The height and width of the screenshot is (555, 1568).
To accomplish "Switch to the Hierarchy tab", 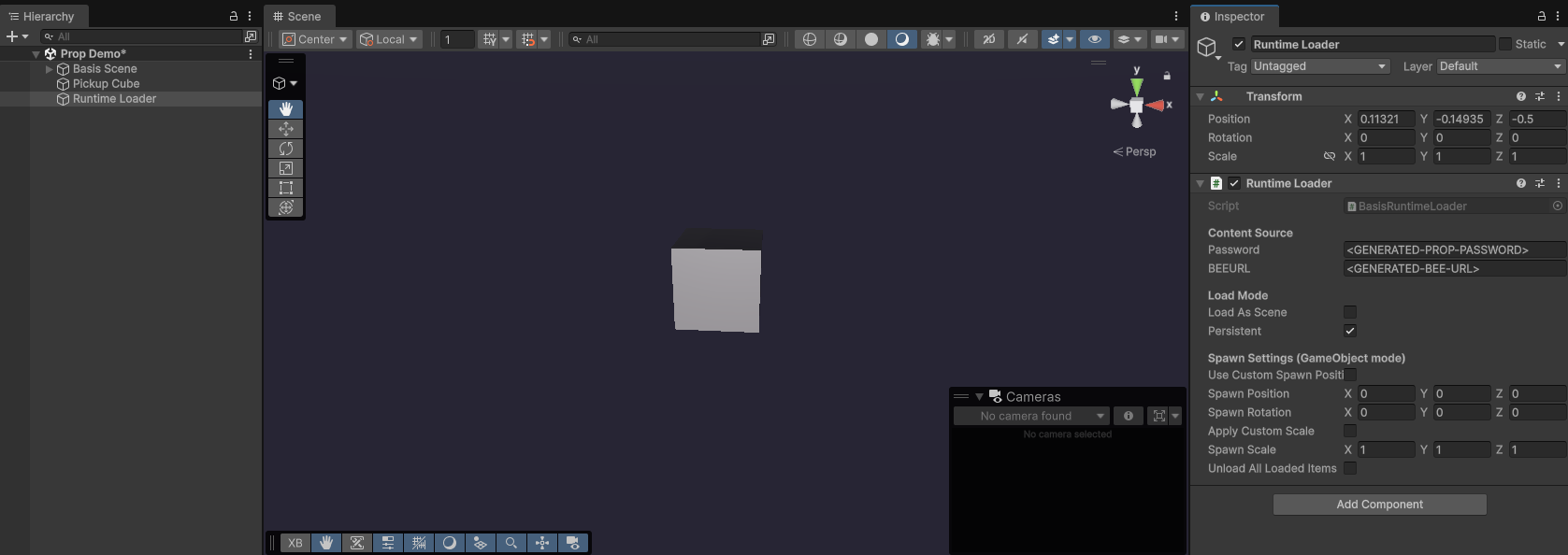I will [x=43, y=16].
